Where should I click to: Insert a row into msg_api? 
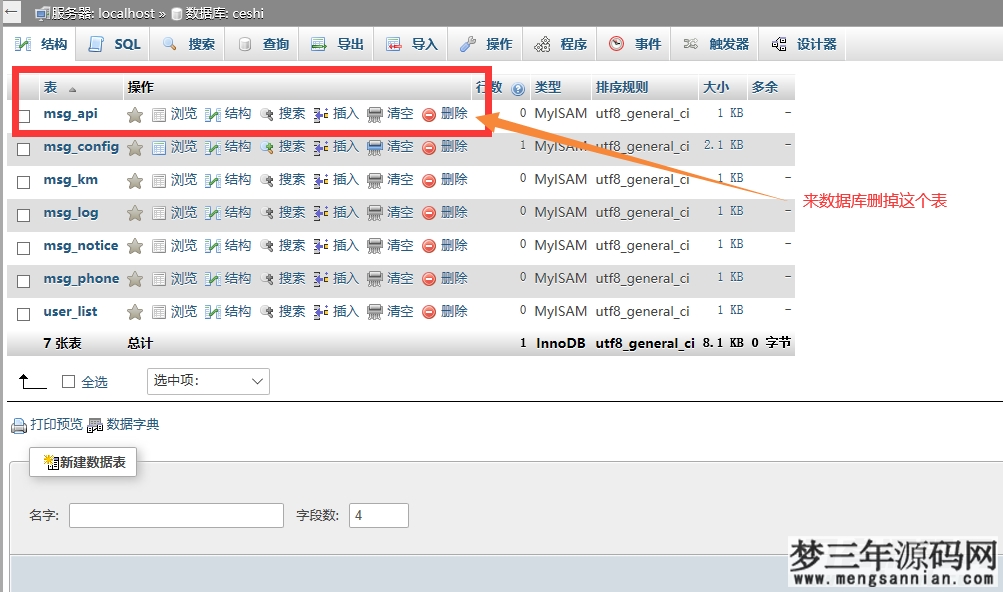click(344, 113)
